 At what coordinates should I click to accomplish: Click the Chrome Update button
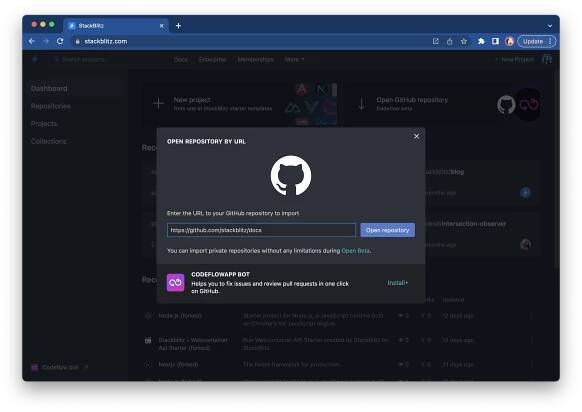pyautogui.click(x=533, y=41)
